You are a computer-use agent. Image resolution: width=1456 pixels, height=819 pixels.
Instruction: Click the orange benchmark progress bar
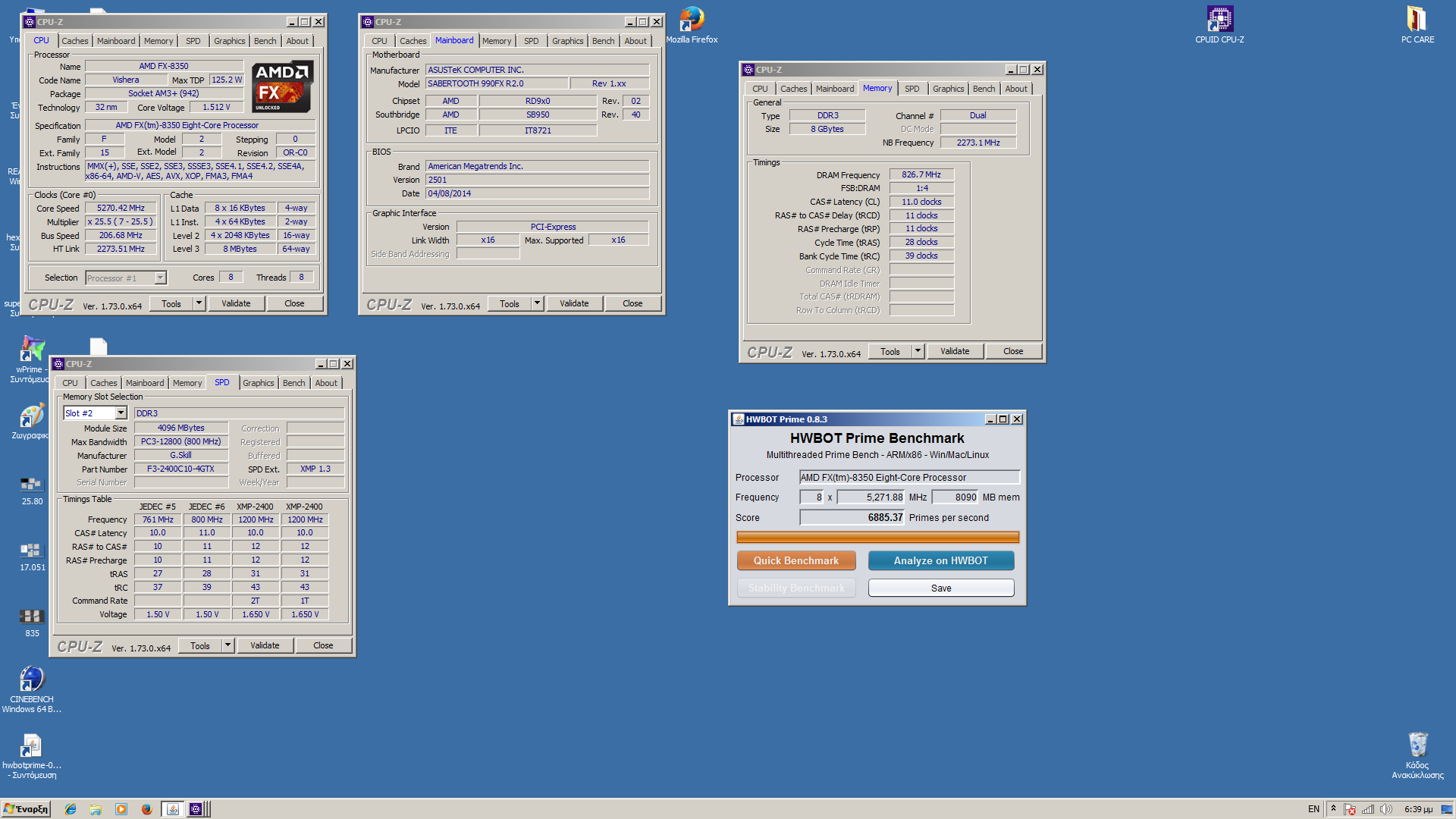tap(877, 537)
